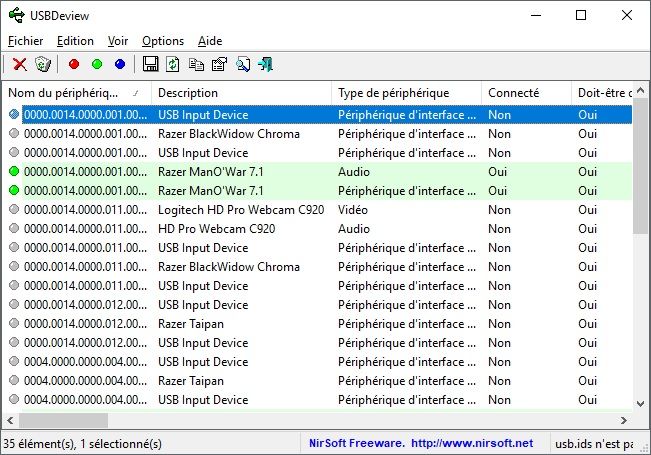The image size is (651, 455).
Task: Click the vertical scrollbar thumb
Action: click(640, 166)
